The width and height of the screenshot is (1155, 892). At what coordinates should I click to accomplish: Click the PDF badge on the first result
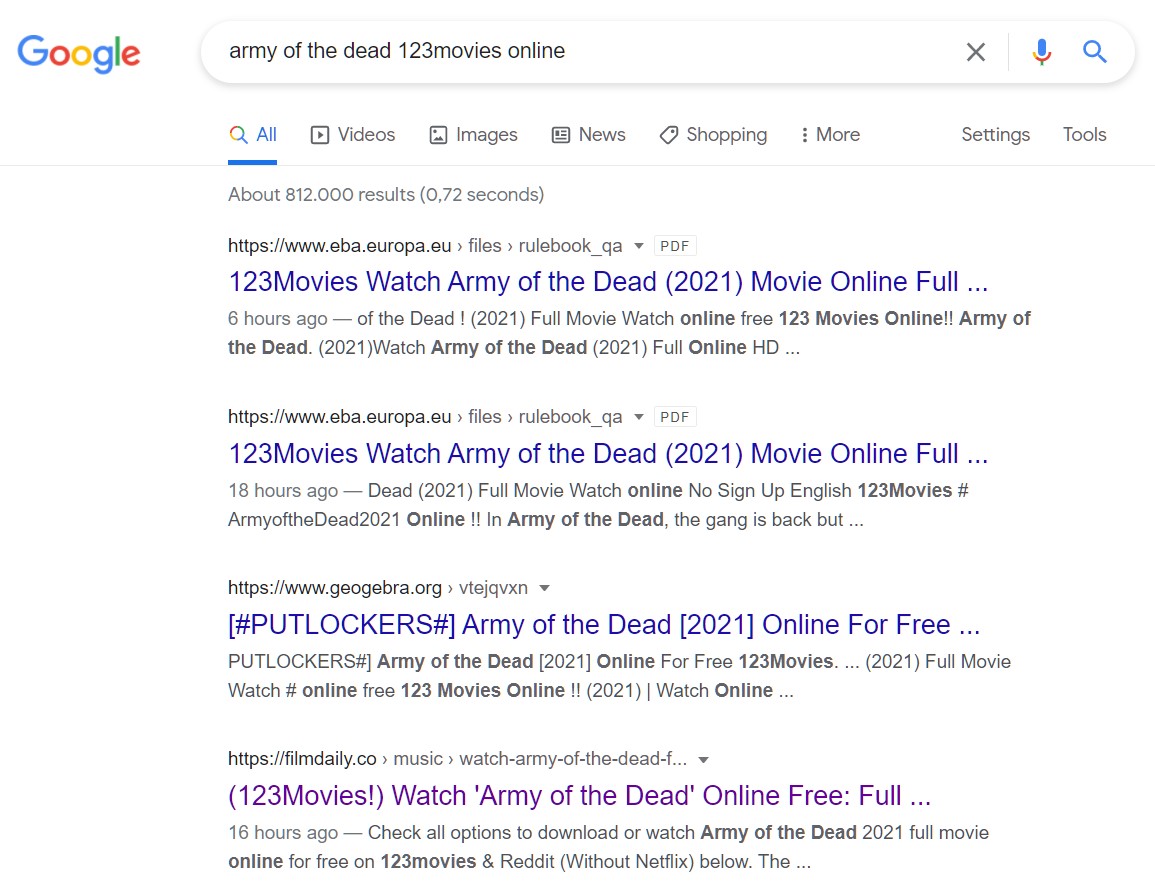coord(675,246)
